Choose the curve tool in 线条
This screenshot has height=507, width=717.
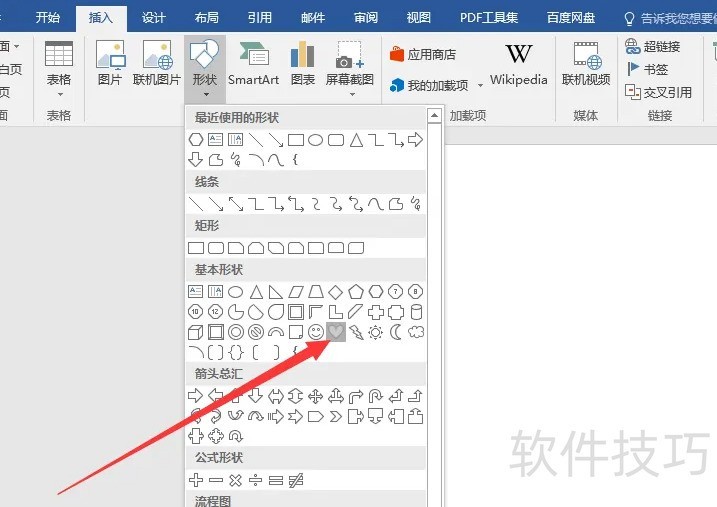(x=375, y=204)
